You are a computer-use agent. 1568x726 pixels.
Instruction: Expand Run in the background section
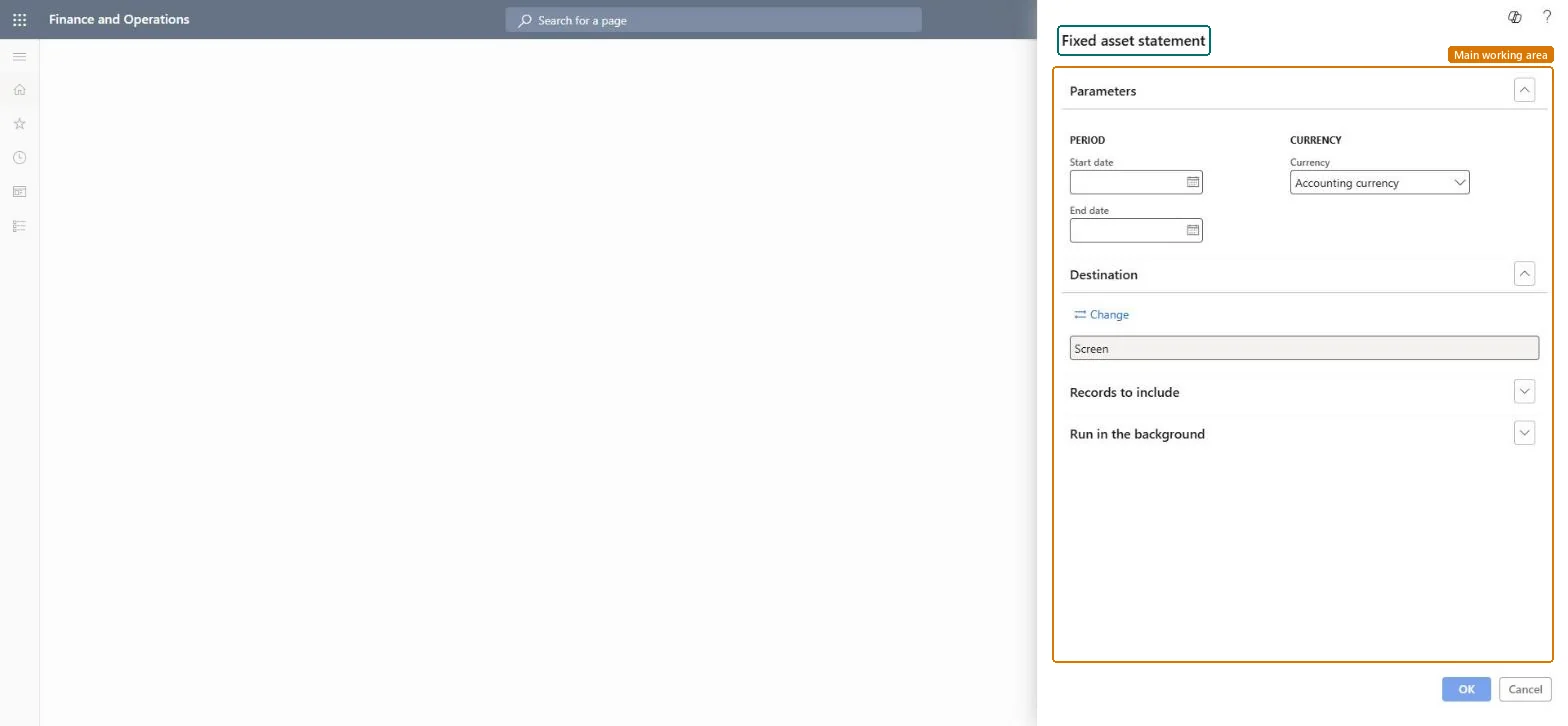click(x=1524, y=433)
